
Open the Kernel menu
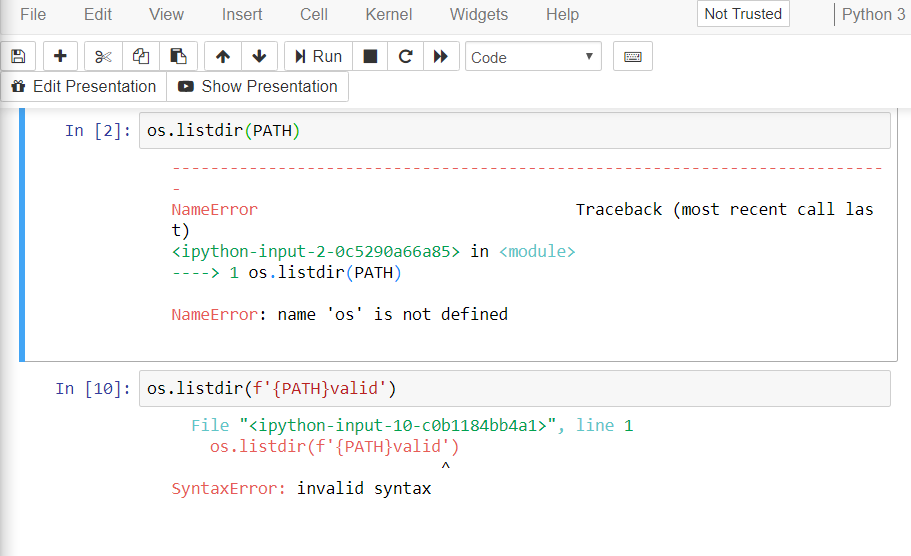pos(388,14)
